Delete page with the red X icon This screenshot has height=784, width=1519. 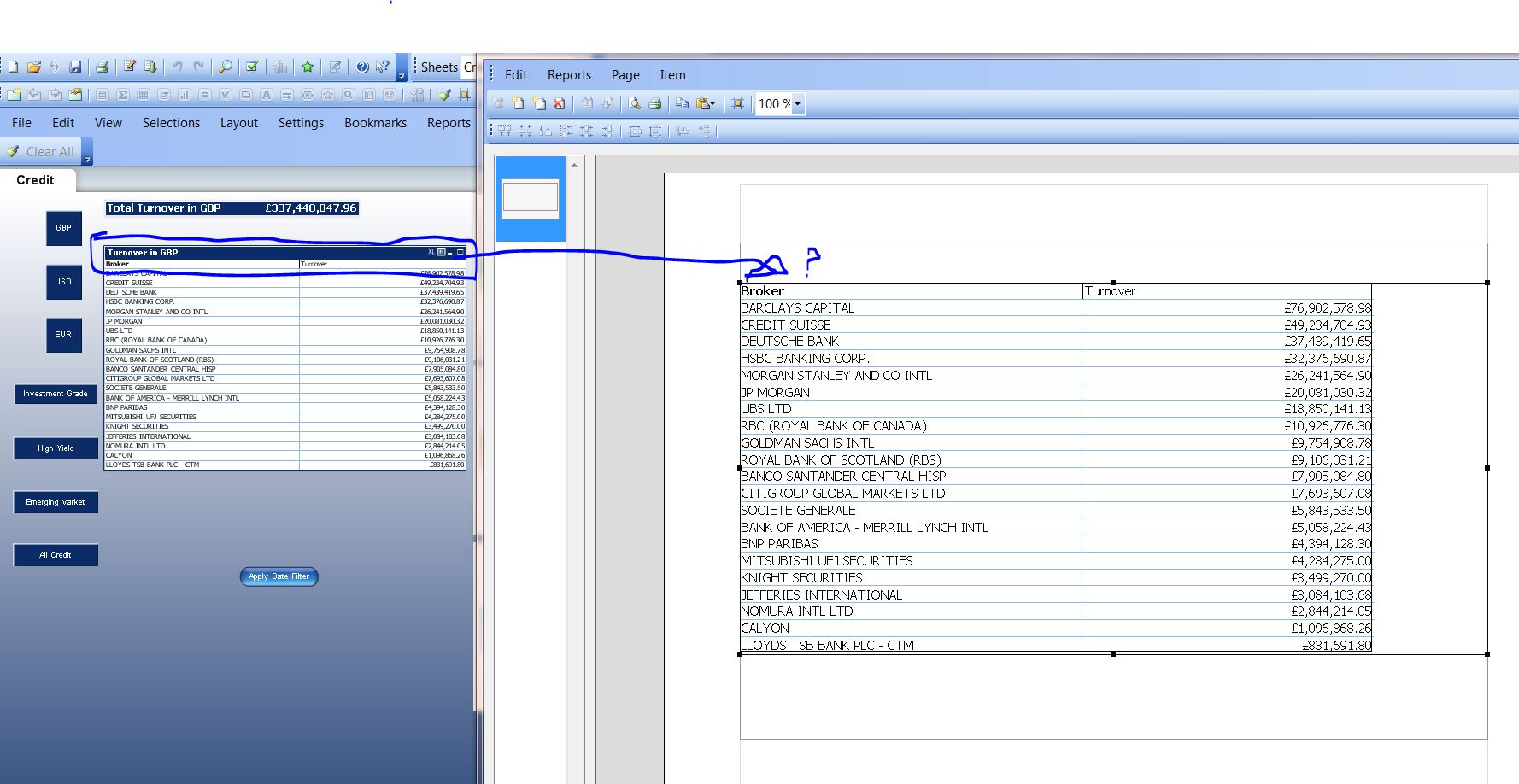tap(559, 103)
